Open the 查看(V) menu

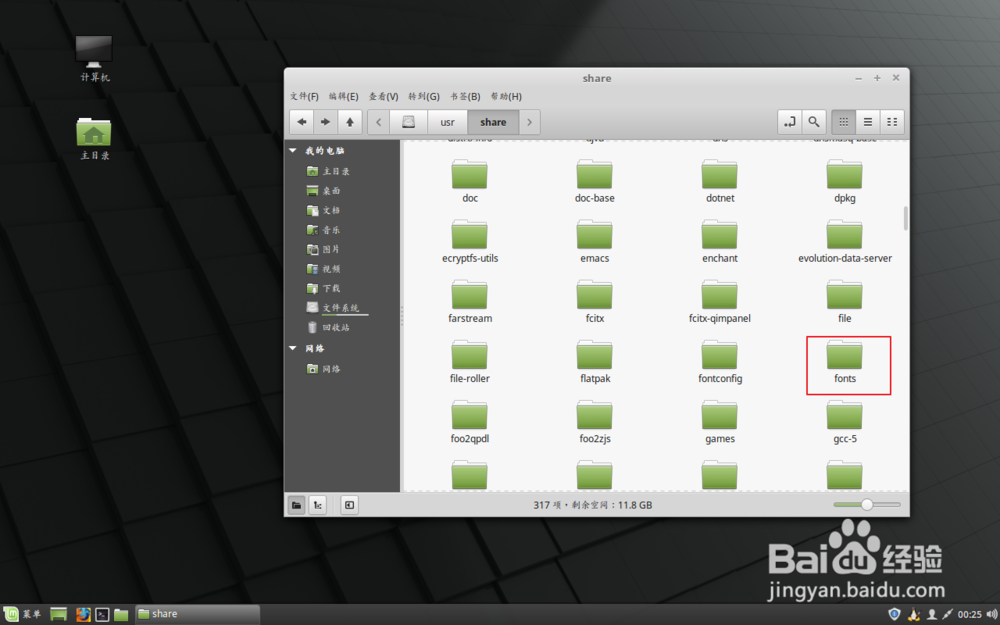point(383,96)
